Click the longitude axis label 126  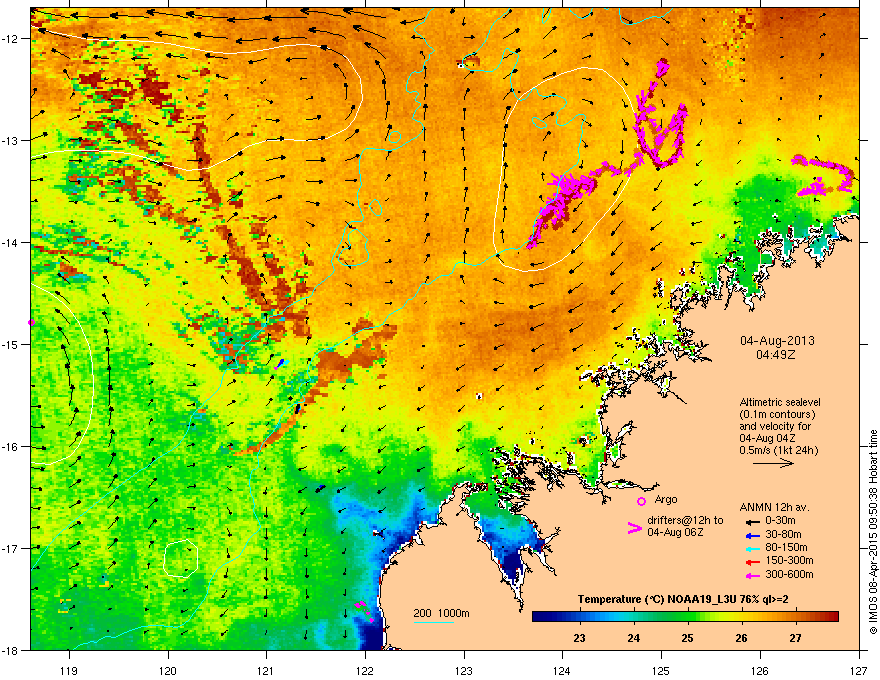(760, 670)
